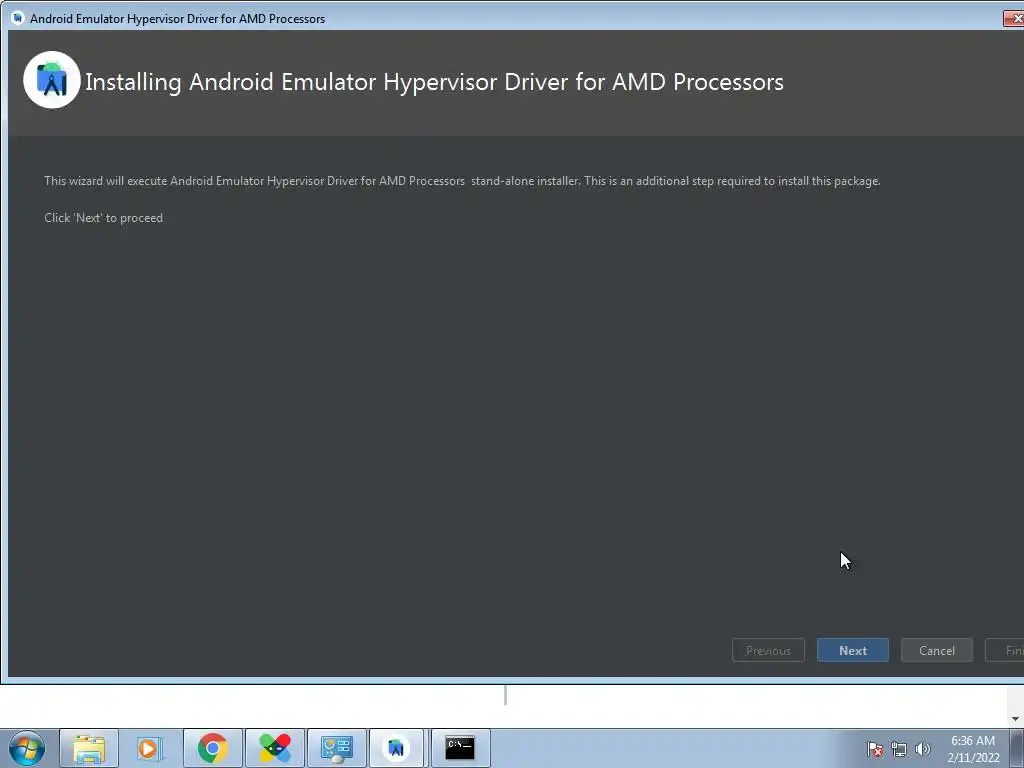Click the Show desktop strip

click(x=1017, y=748)
